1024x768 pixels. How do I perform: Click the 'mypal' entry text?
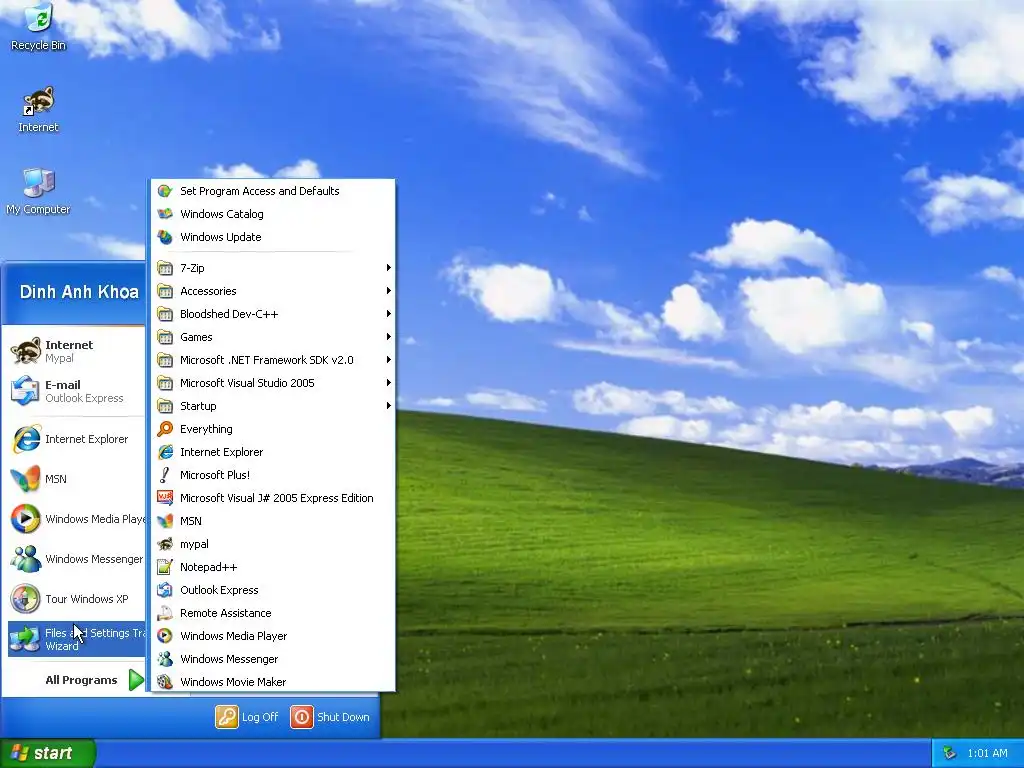click(194, 544)
